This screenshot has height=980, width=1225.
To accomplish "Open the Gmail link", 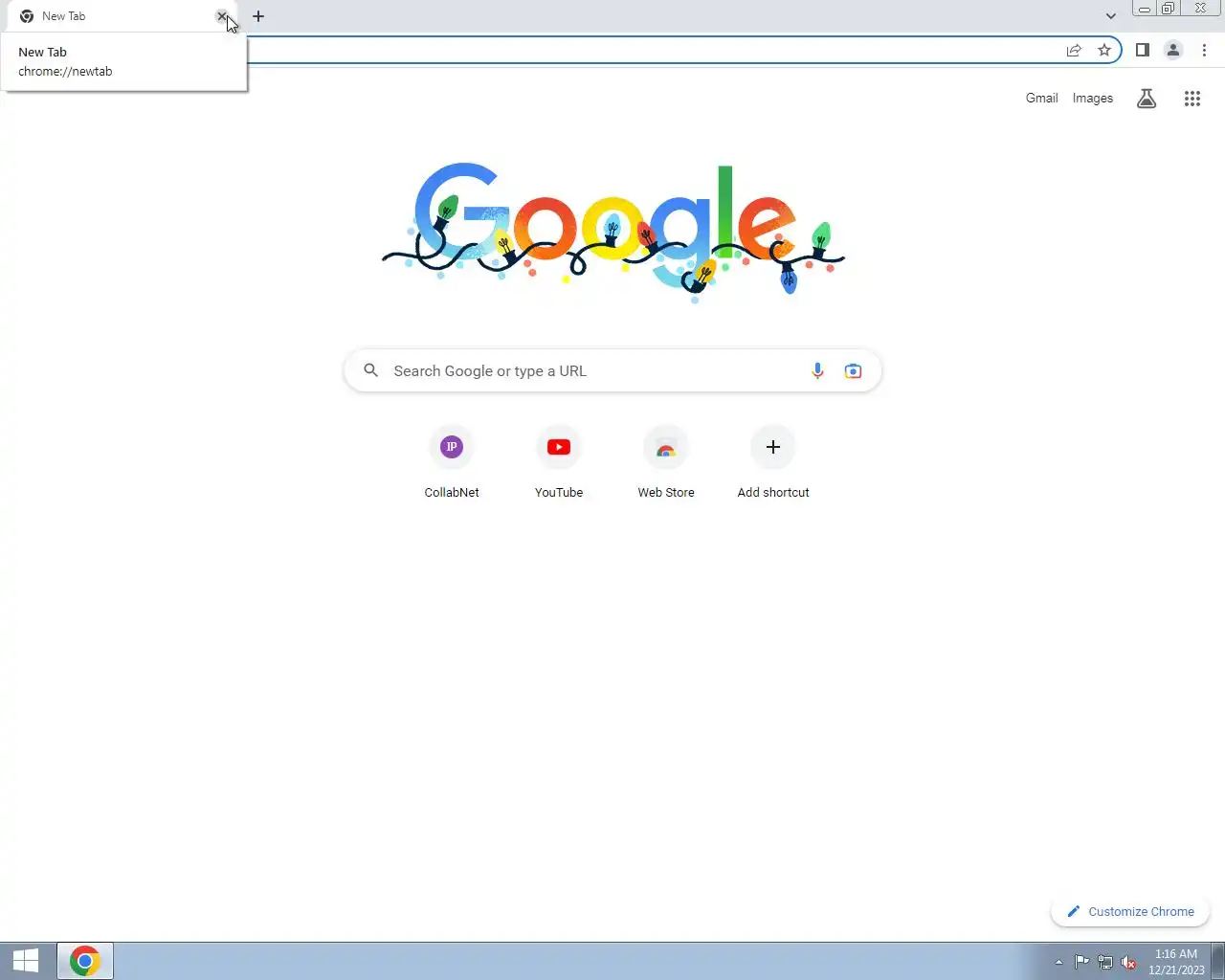I will pos(1041,98).
